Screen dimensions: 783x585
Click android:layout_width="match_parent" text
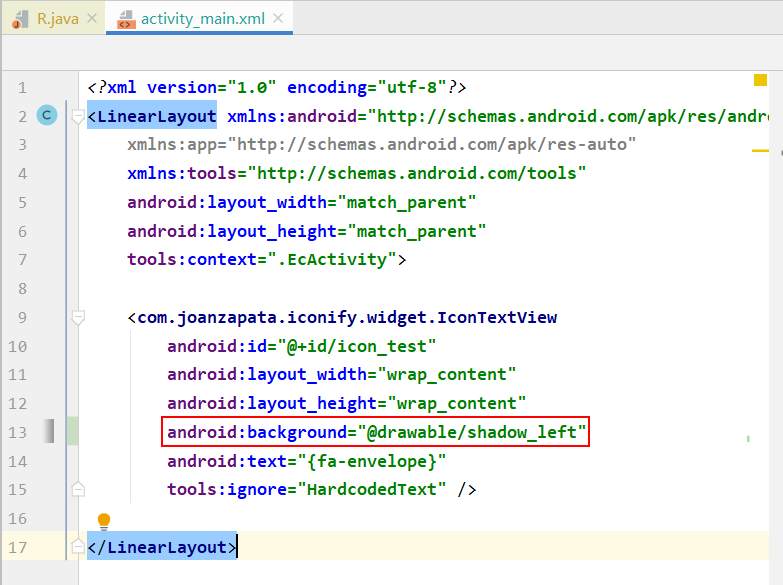coord(301,202)
